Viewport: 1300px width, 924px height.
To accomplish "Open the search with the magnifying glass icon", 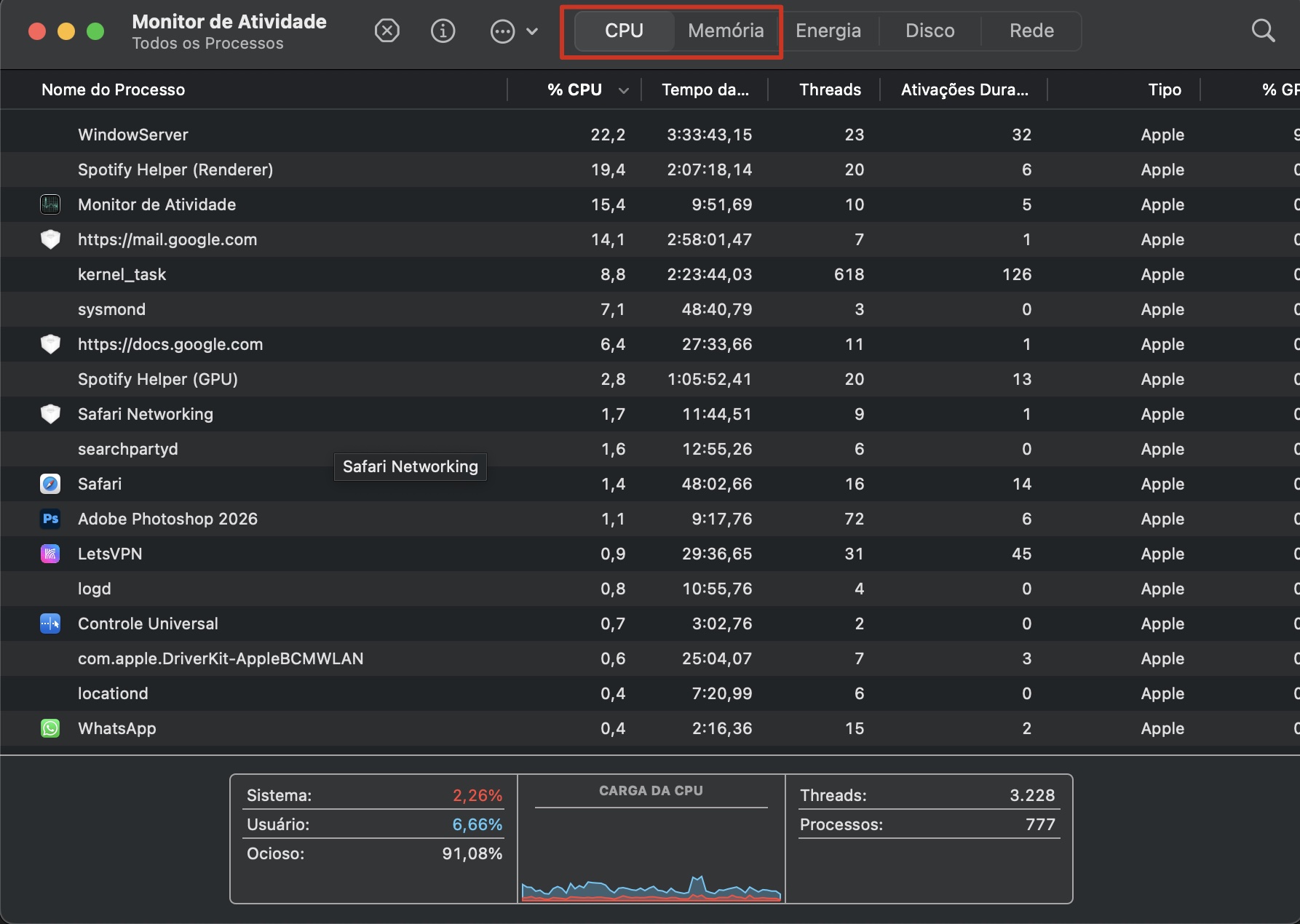I will click(1264, 31).
